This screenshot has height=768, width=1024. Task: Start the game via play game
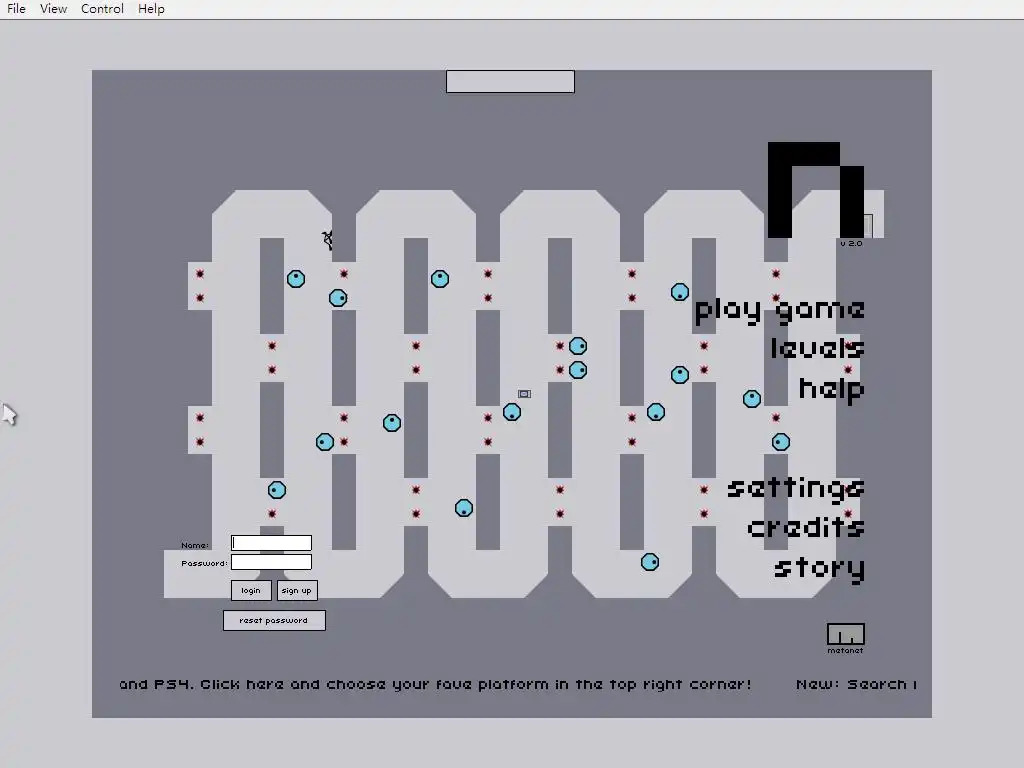tap(780, 310)
